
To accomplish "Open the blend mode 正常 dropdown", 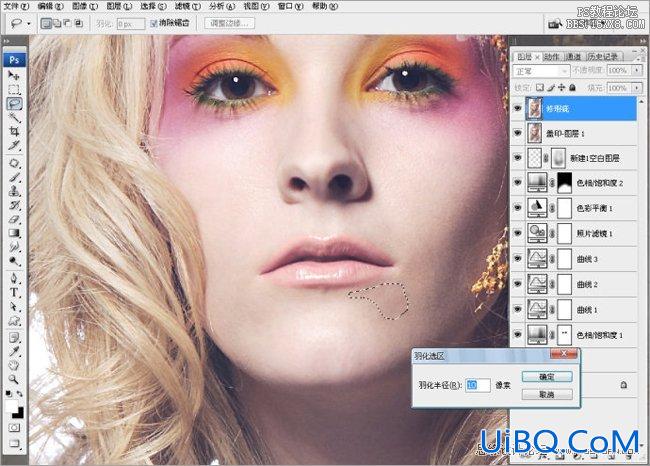I will [541, 71].
